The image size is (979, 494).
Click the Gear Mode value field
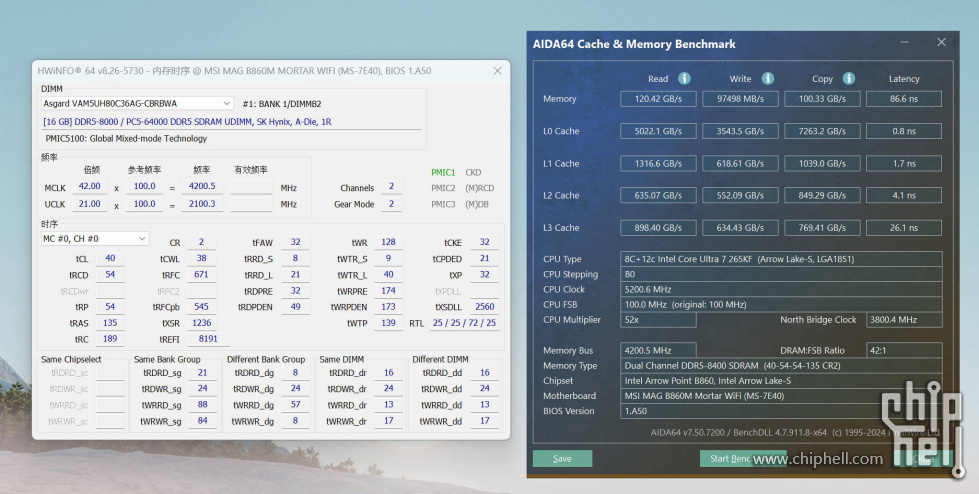[391, 204]
